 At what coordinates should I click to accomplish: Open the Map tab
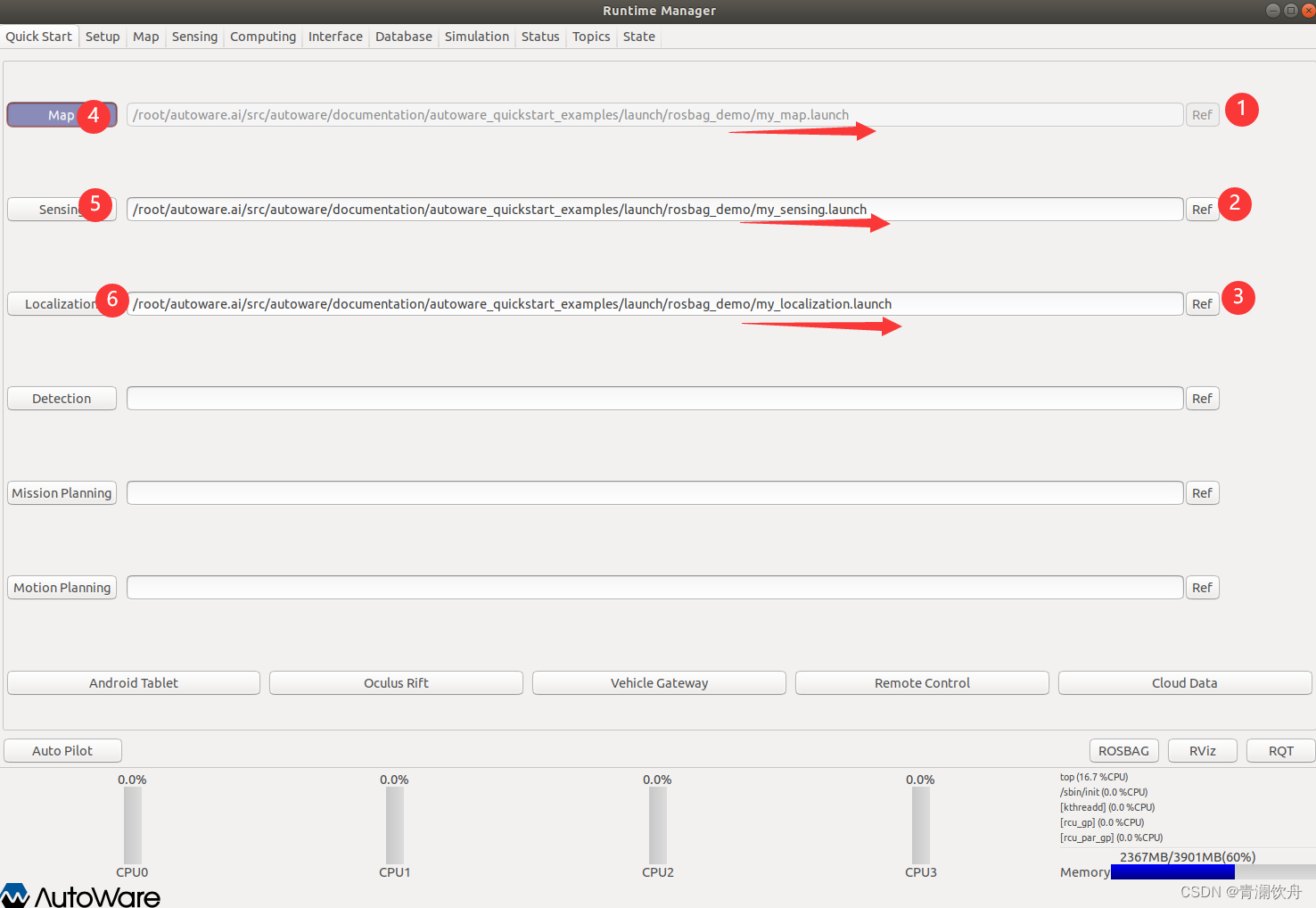click(146, 37)
